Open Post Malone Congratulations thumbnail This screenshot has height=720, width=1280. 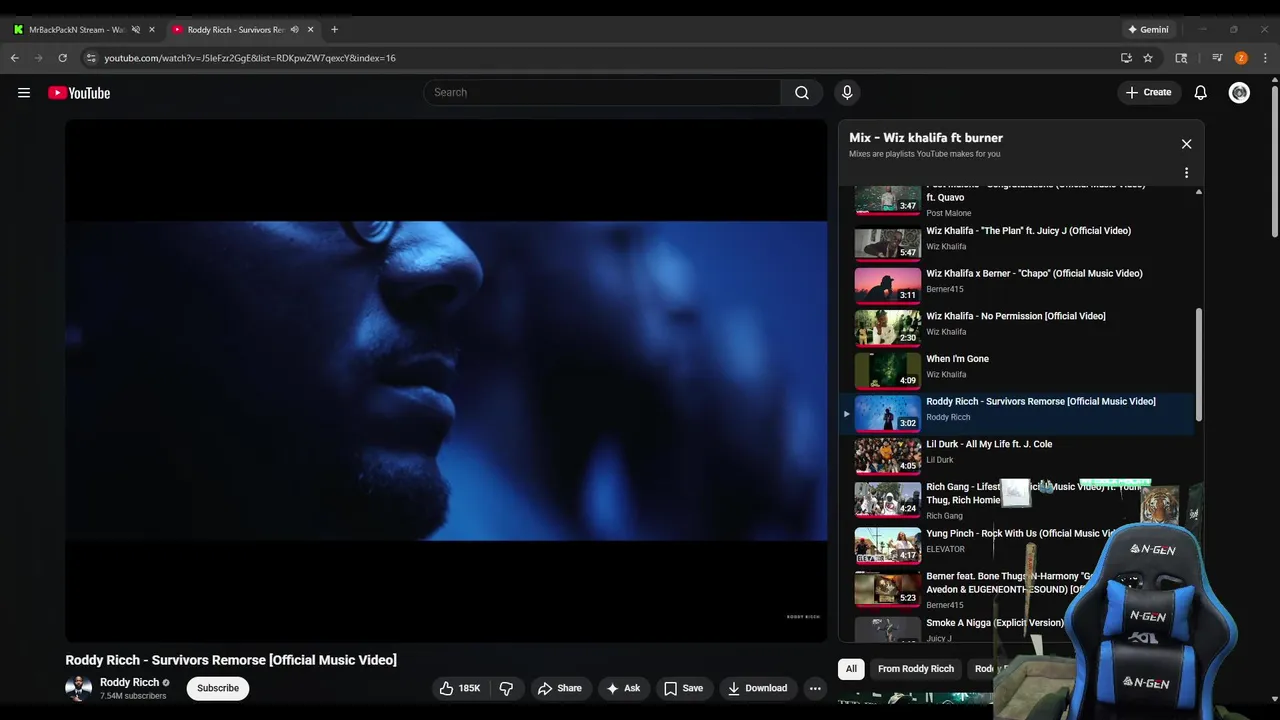[x=887, y=200]
